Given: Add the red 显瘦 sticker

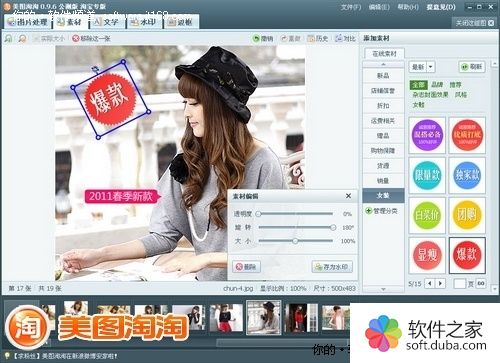Looking at the screenshot, I should coord(427,255).
